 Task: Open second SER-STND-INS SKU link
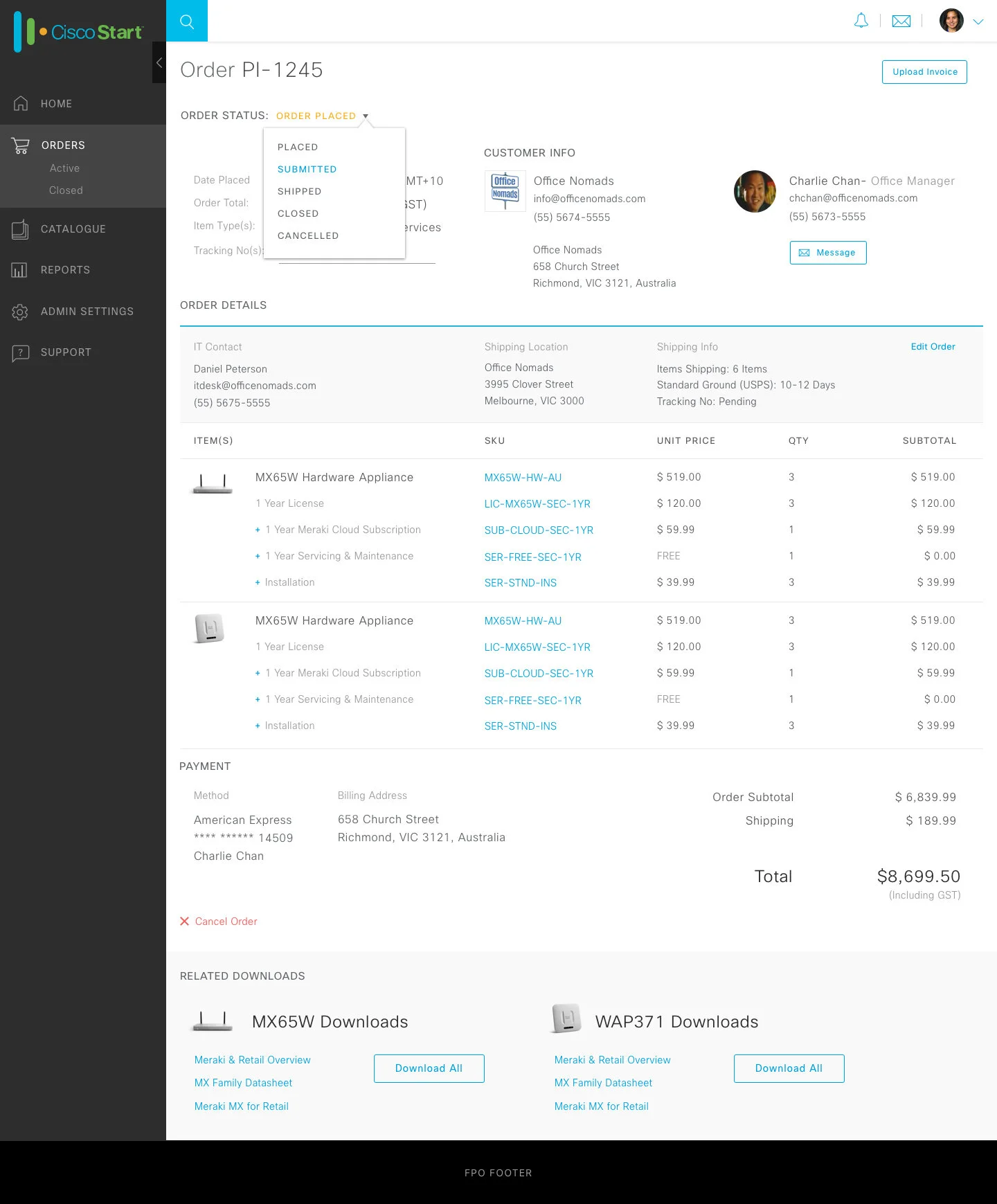pos(520,726)
